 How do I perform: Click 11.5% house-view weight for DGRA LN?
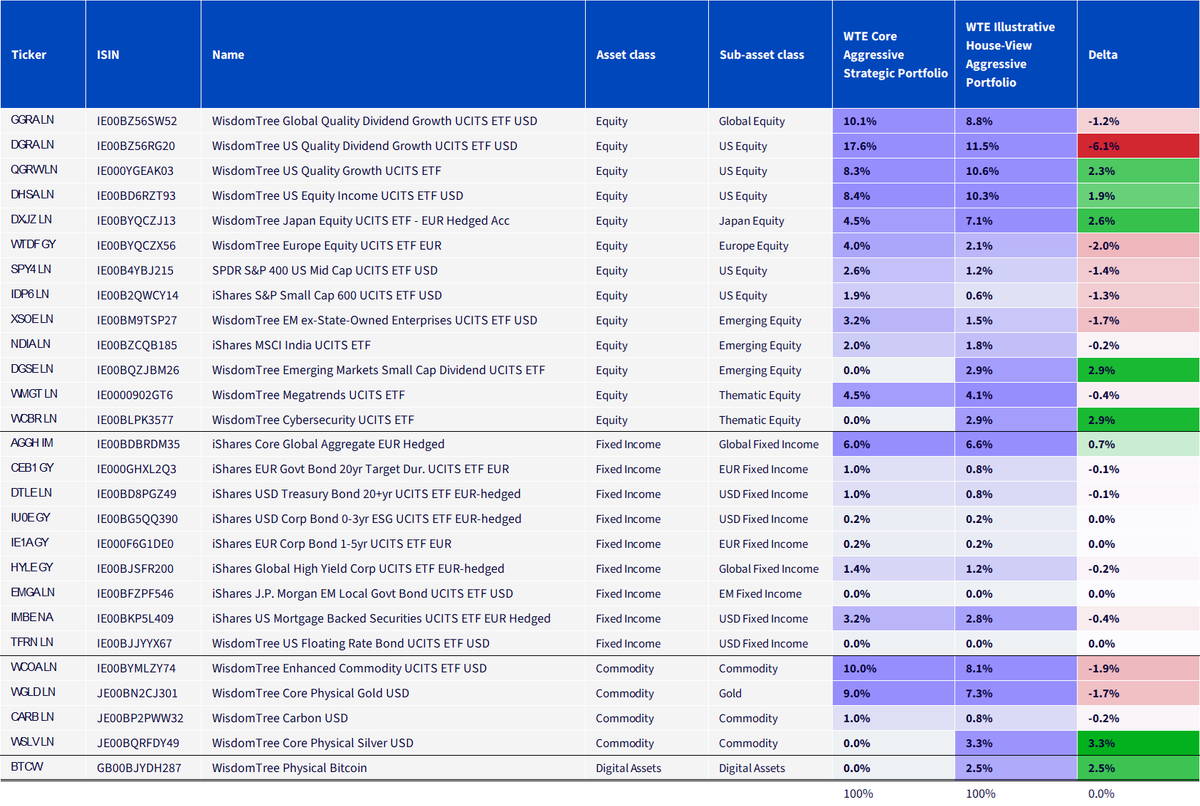click(1017, 146)
